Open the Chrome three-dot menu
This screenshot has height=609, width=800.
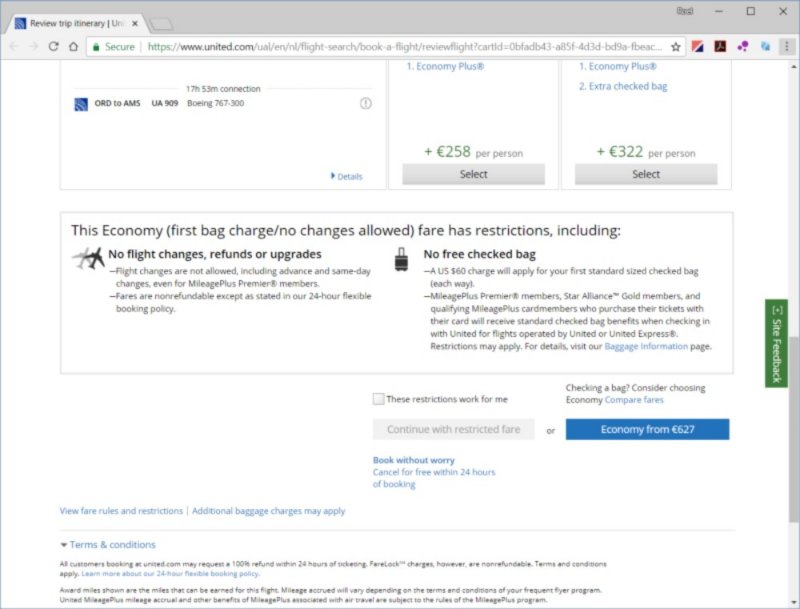(x=786, y=46)
